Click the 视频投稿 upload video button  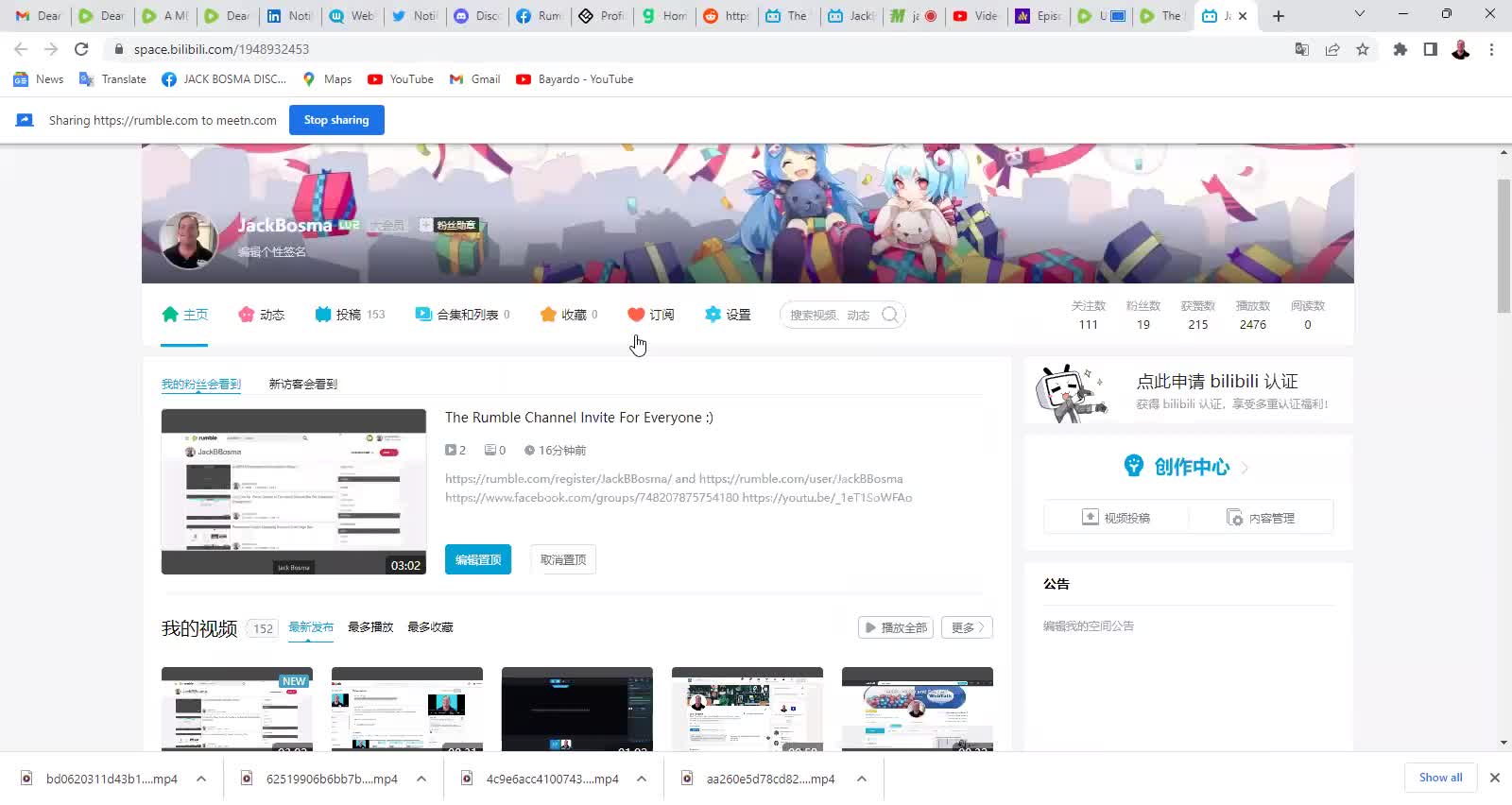point(1116,518)
